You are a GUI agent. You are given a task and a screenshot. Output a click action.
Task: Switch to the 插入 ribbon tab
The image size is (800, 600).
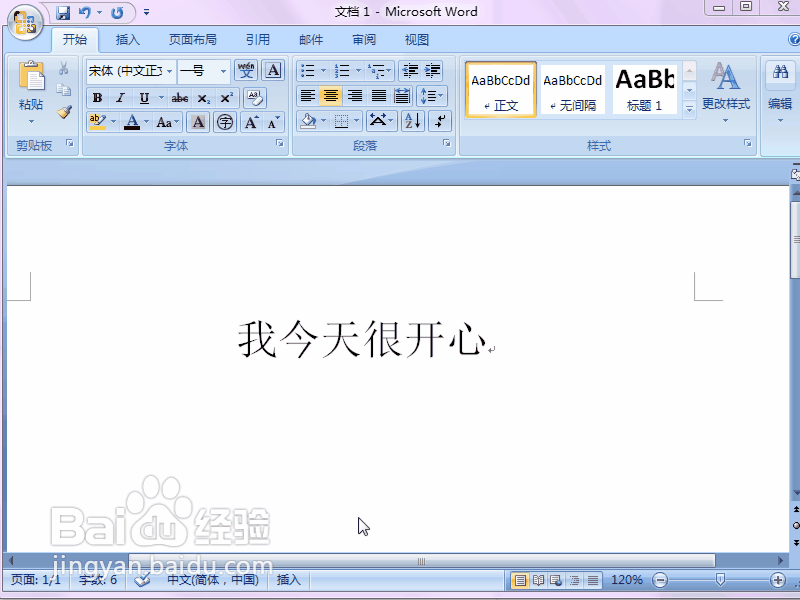click(128, 39)
